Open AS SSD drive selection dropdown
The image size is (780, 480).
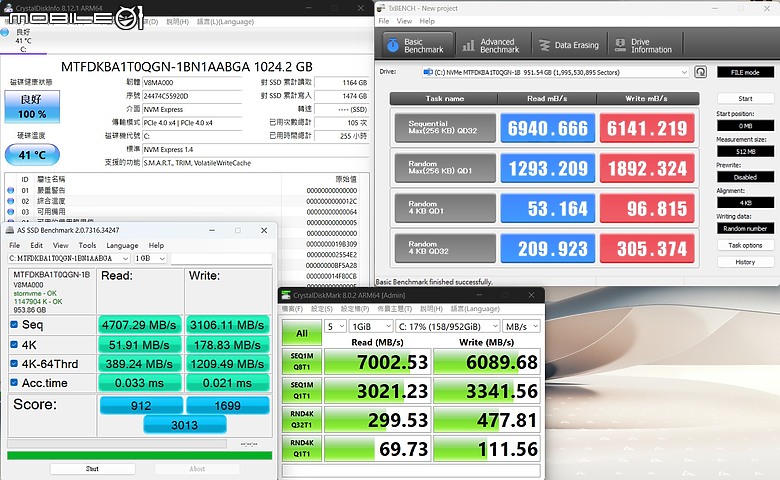[69, 259]
